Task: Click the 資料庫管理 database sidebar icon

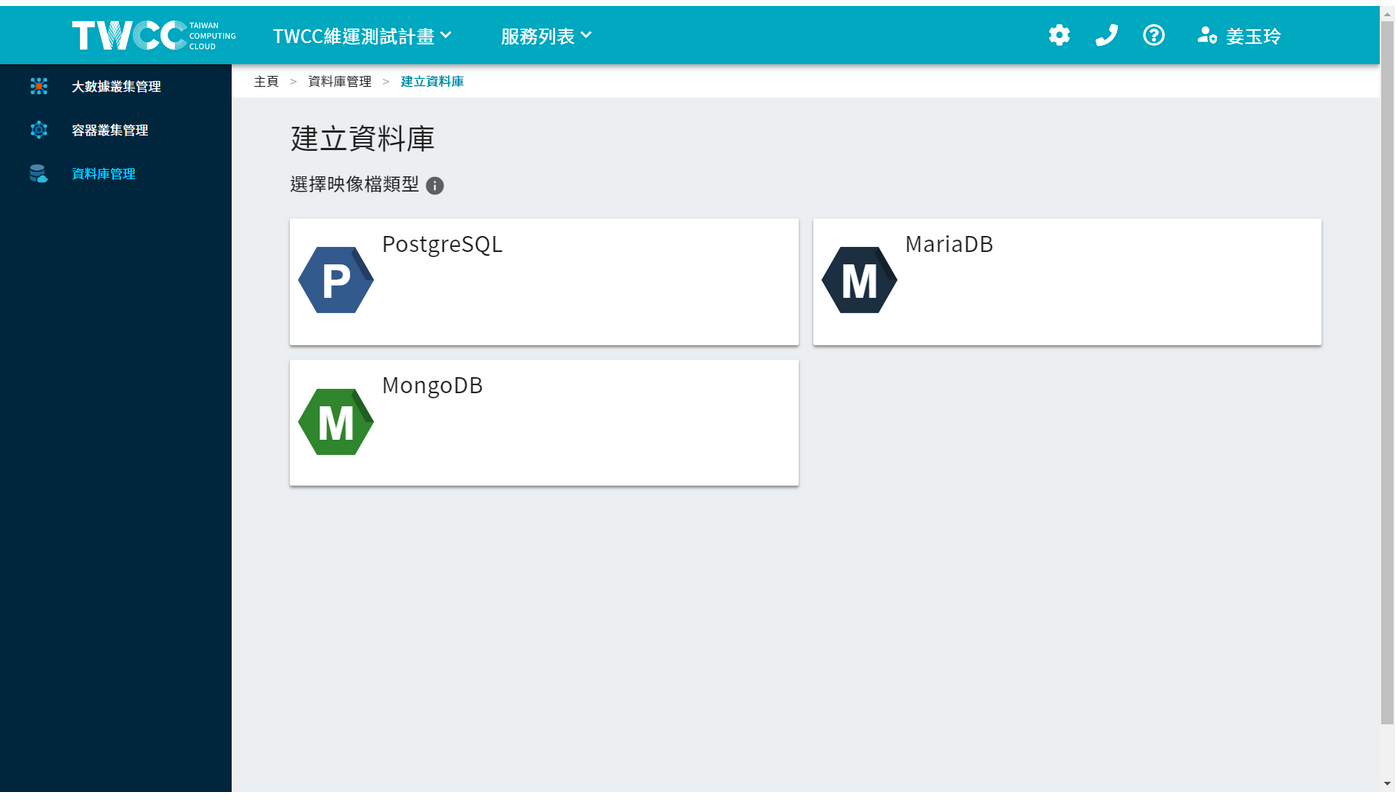Action: [39, 174]
